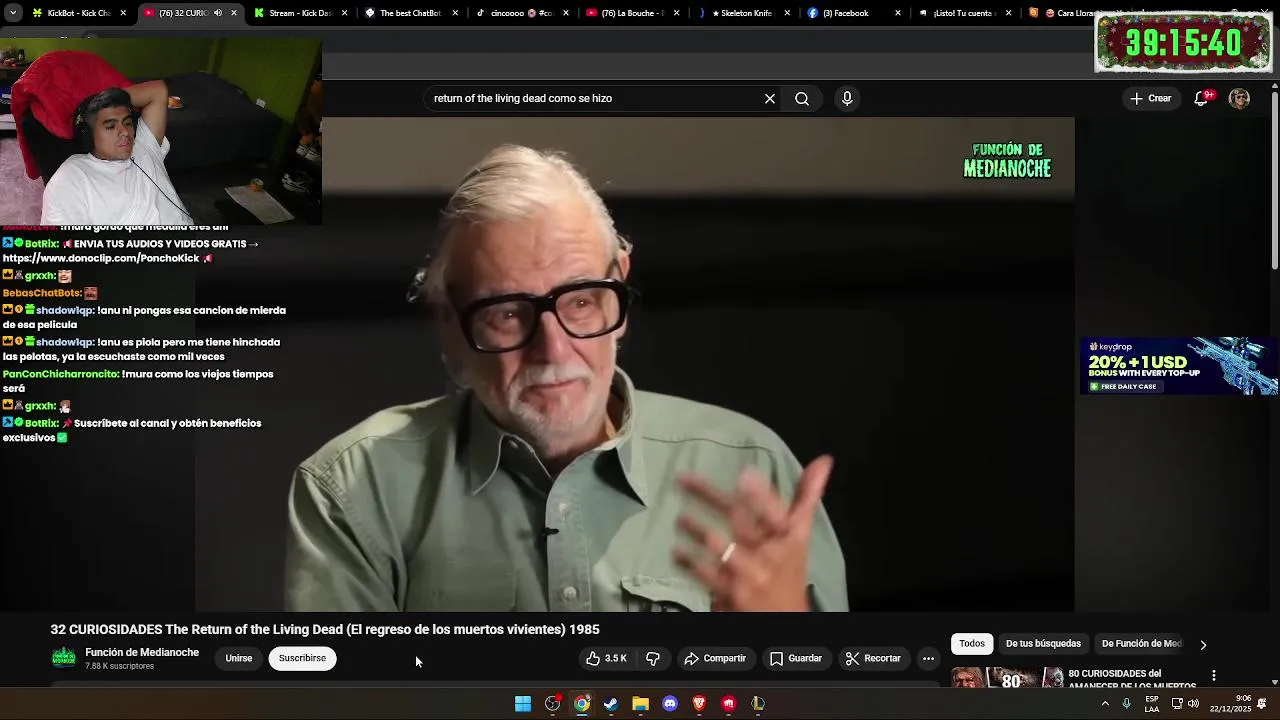
Task: Select De Función de Med... filter chip
Action: (1141, 644)
